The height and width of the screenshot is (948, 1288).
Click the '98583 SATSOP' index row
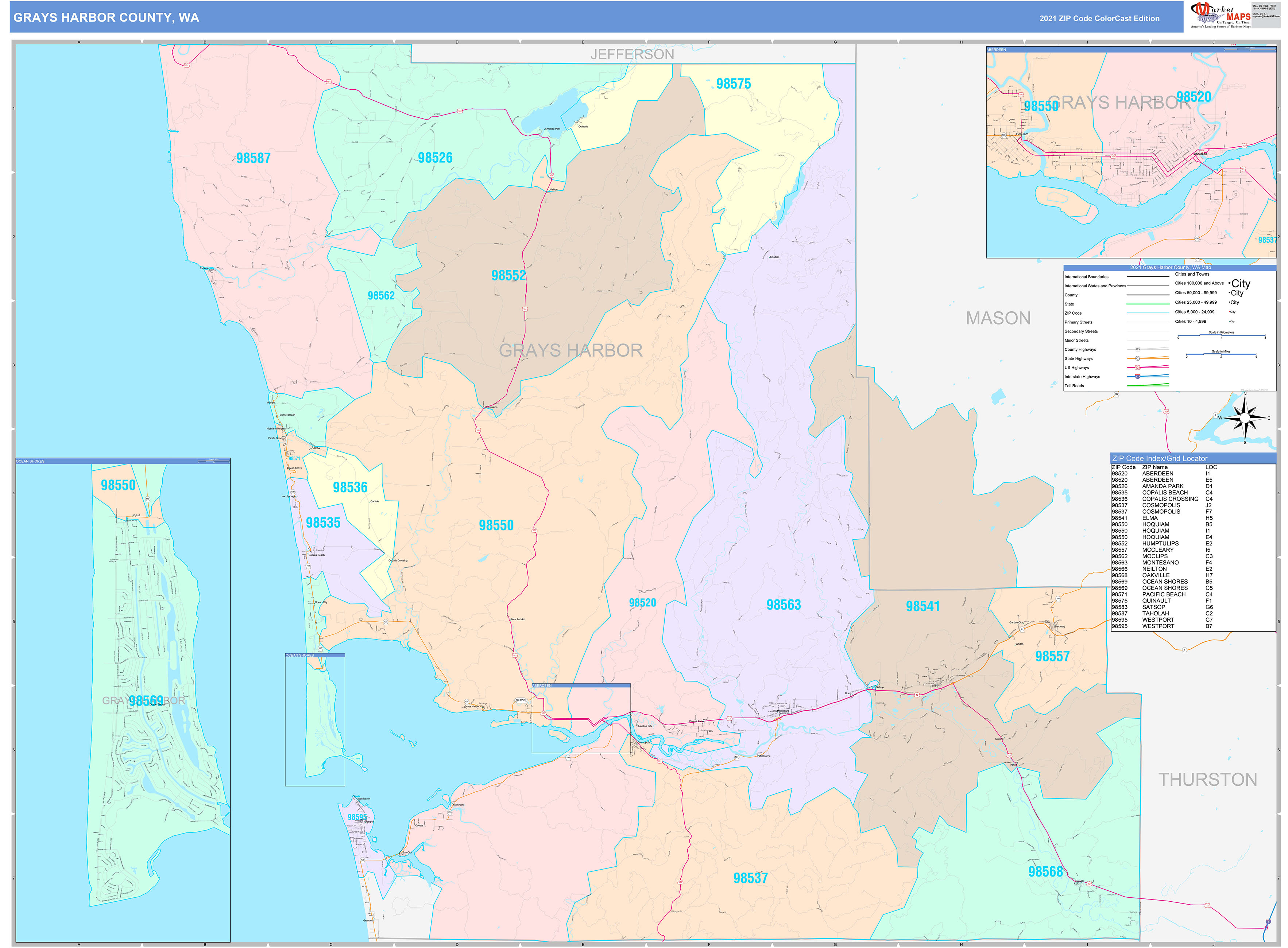point(1162,607)
